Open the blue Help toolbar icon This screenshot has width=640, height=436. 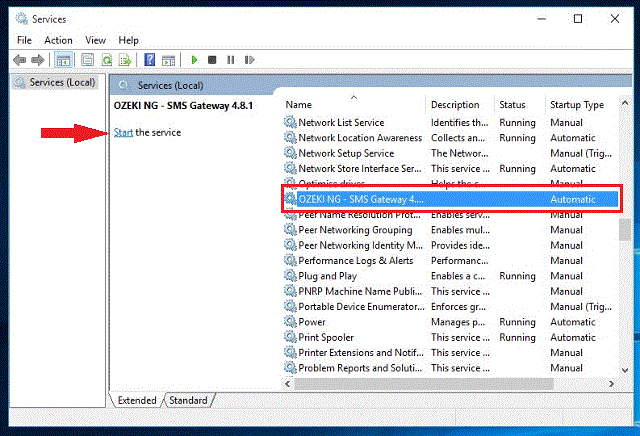coord(149,60)
